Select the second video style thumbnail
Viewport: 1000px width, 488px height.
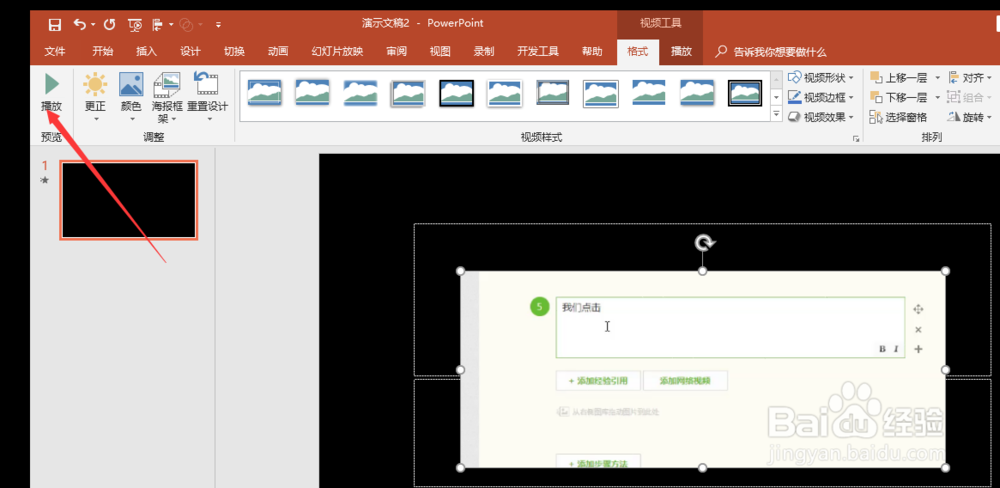(312, 93)
